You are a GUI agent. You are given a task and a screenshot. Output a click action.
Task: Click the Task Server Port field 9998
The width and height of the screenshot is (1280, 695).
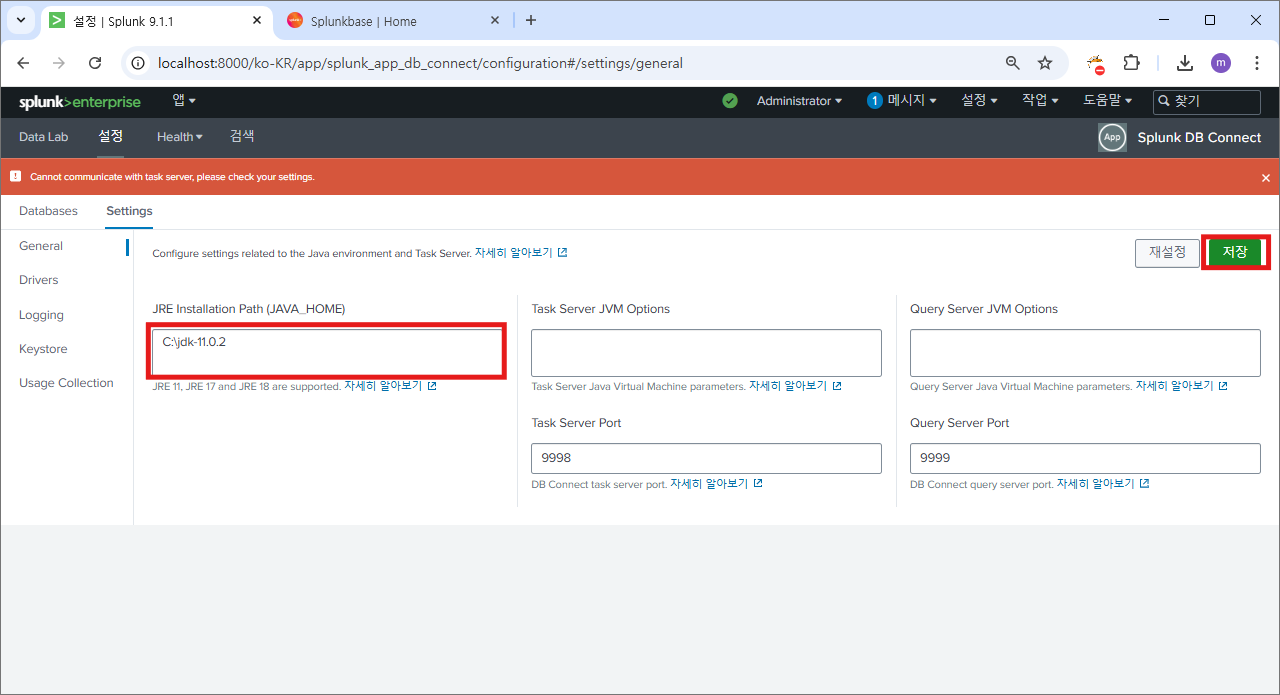(x=706, y=458)
